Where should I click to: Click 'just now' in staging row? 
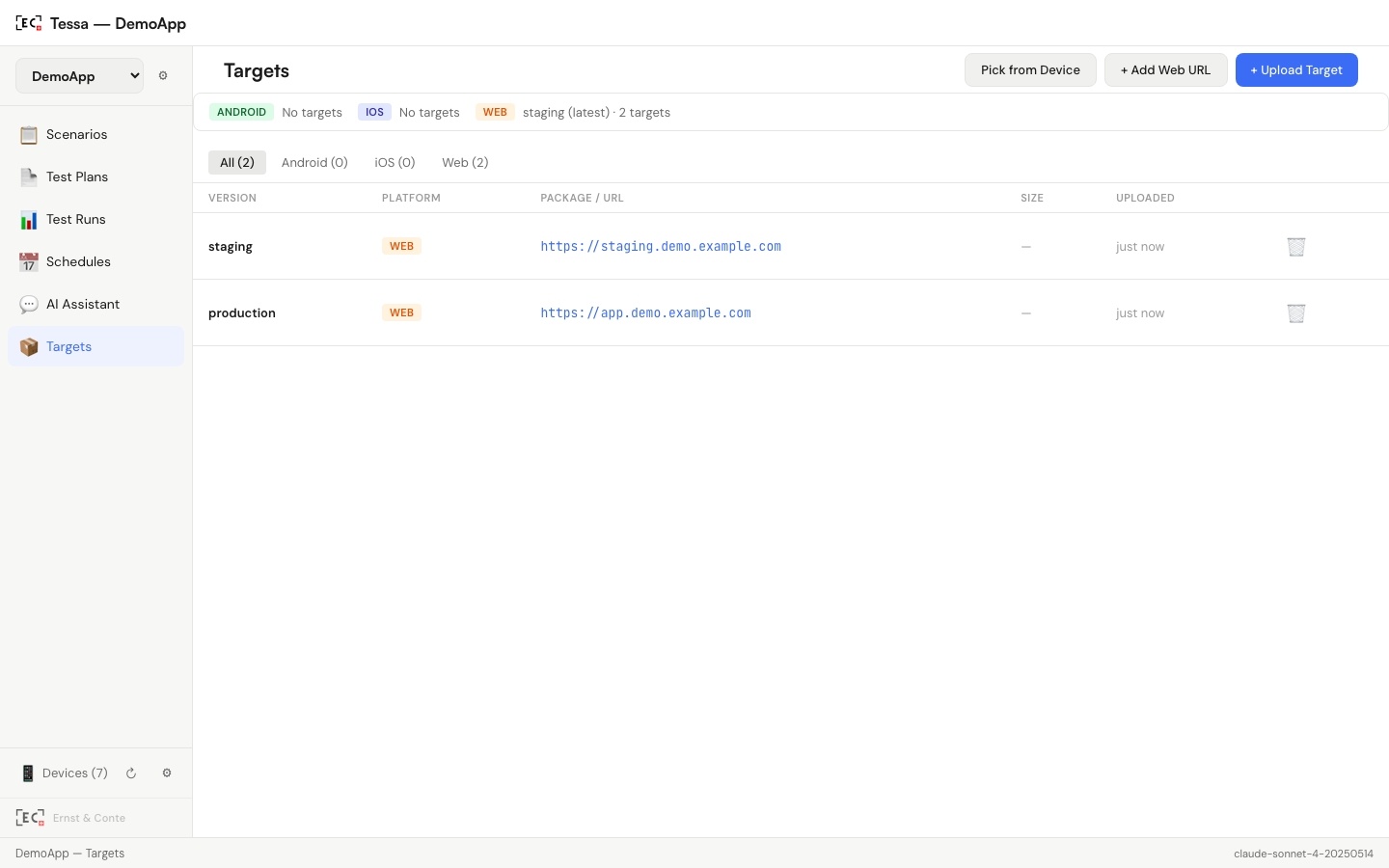[x=1140, y=247]
